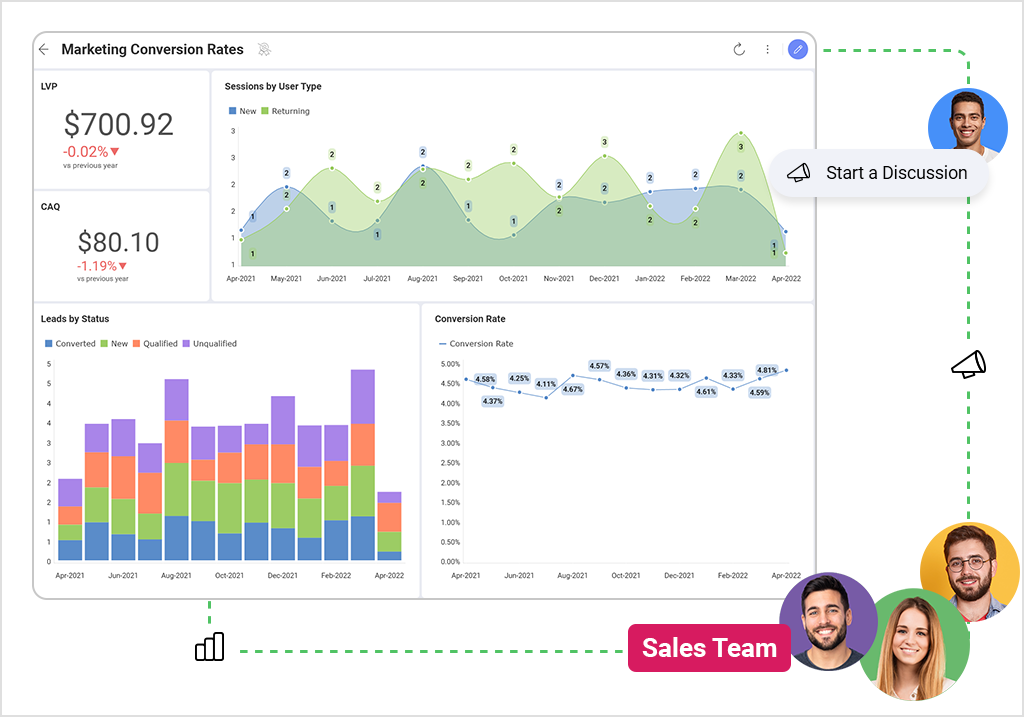Open the three-dot overflow menu
The height and width of the screenshot is (717, 1024).
(767, 49)
